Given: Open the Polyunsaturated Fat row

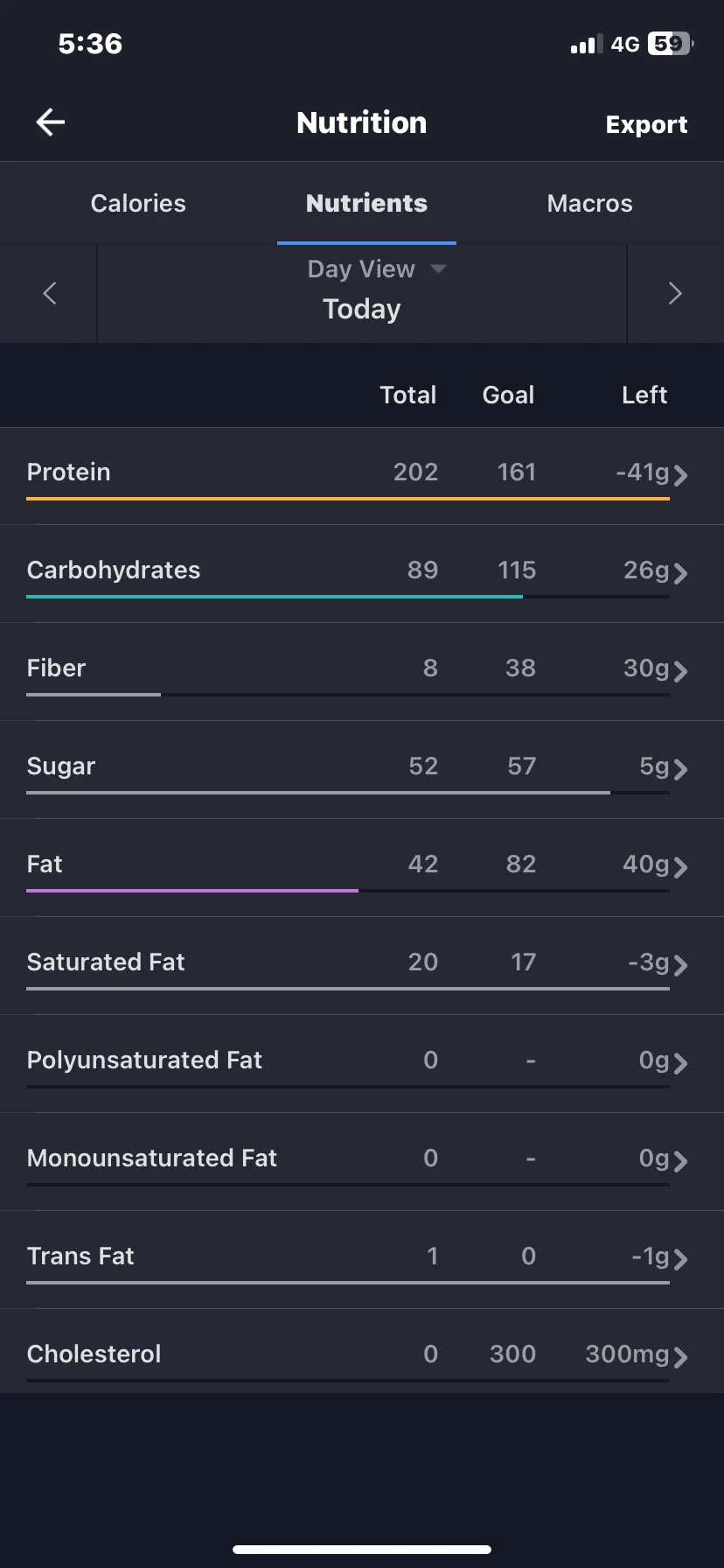Looking at the screenshot, I should (x=362, y=1064).
